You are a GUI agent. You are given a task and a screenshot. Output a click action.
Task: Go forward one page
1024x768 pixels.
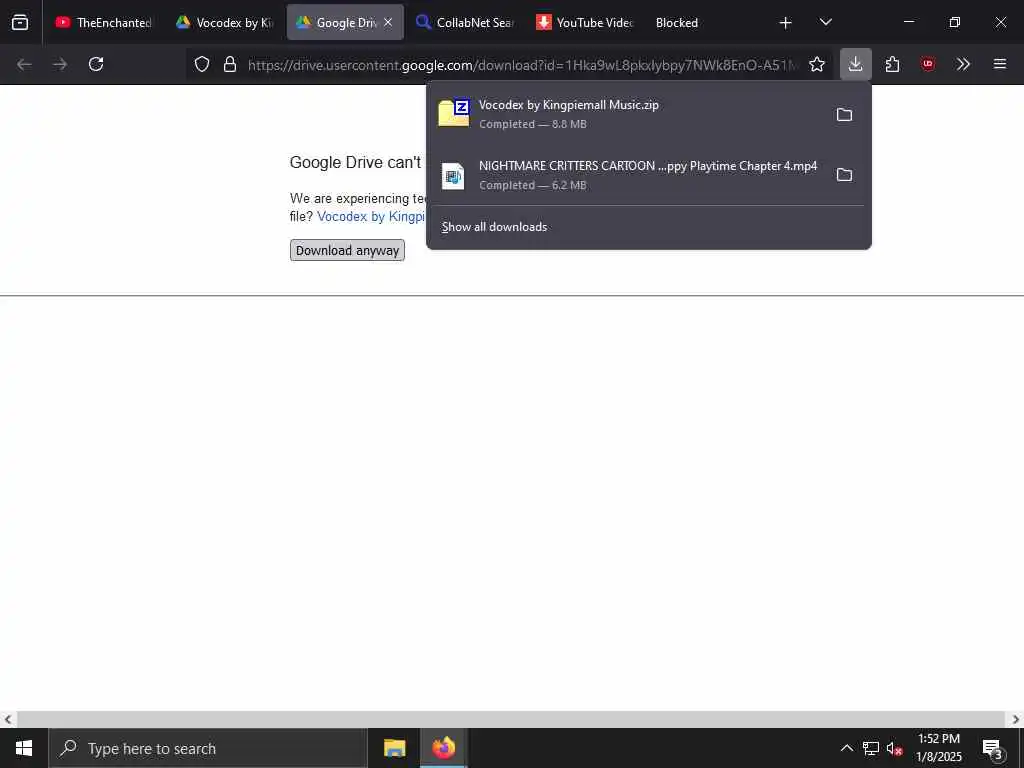60,64
